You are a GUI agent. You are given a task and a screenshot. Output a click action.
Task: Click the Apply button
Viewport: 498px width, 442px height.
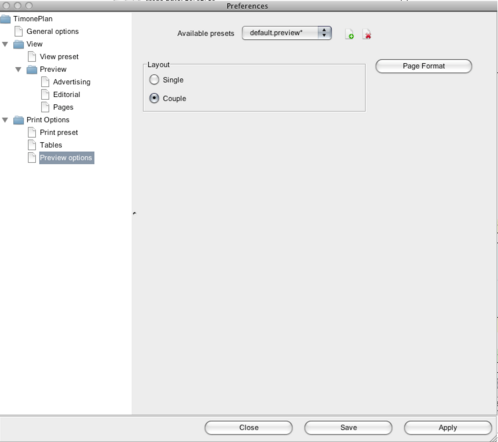(x=448, y=428)
